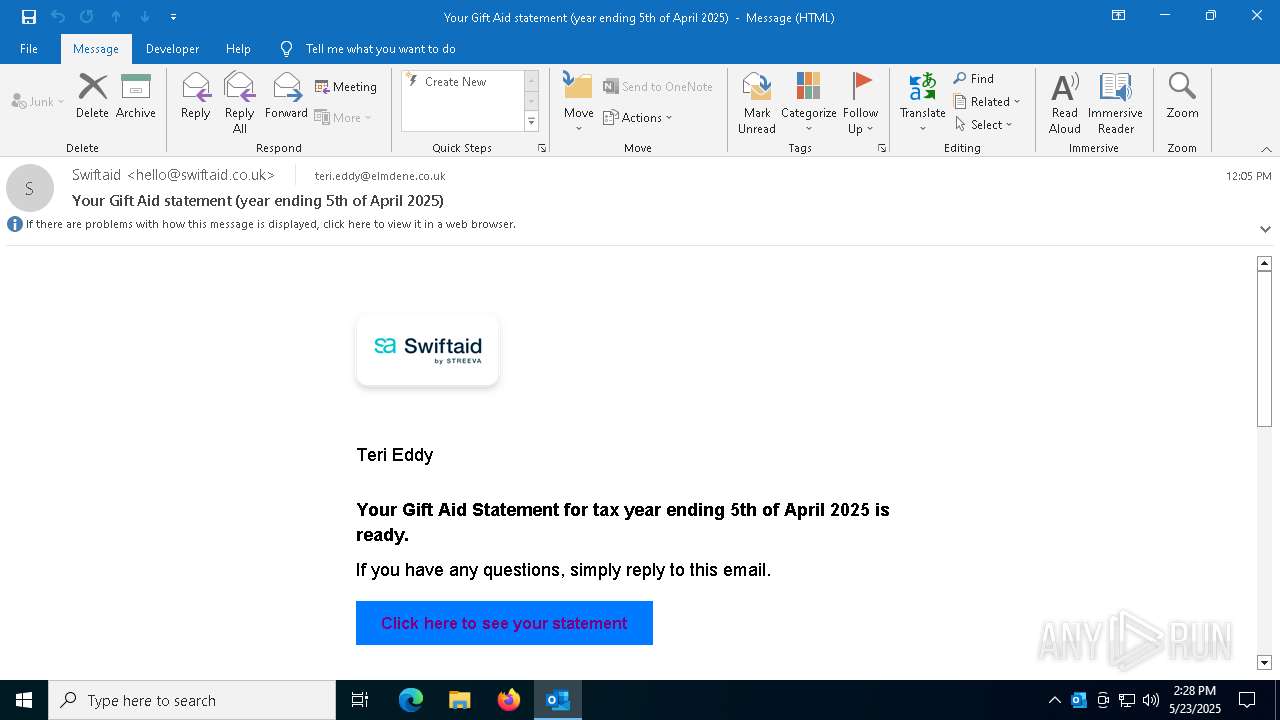
Task: Click the scrollbar up arrow
Action: 1264,263
